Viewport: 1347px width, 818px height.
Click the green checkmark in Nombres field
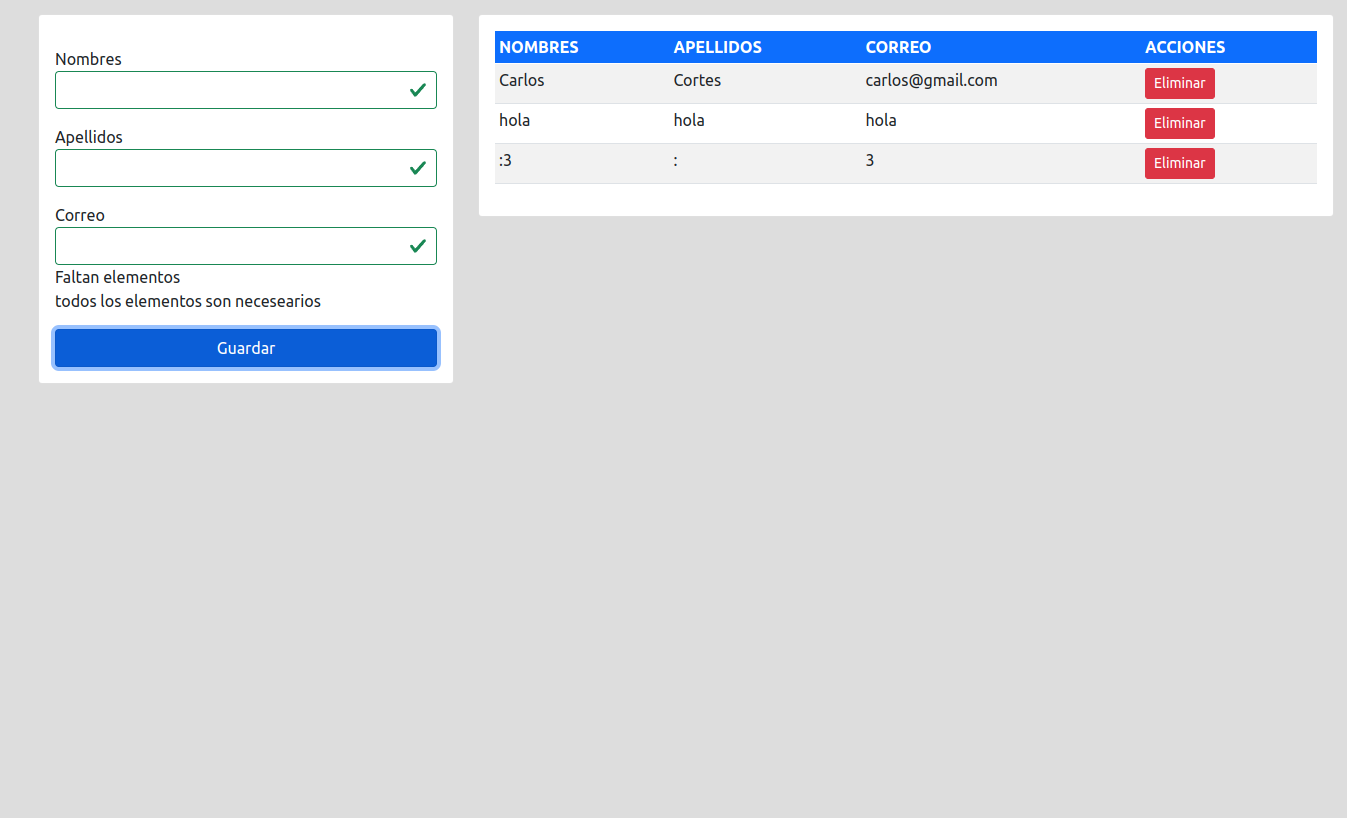pos(418,90)
